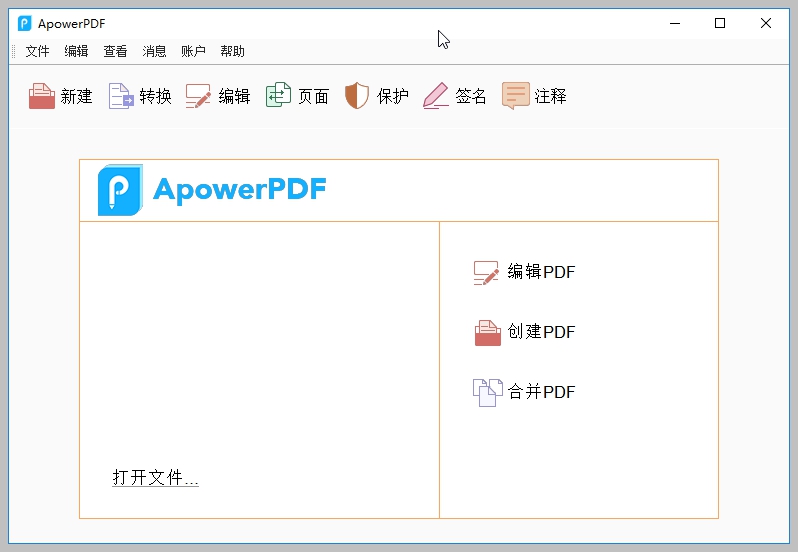Screen dimensions: 798x552
Task: Open the 账户 (Account) menu
Action: [193, 52]
